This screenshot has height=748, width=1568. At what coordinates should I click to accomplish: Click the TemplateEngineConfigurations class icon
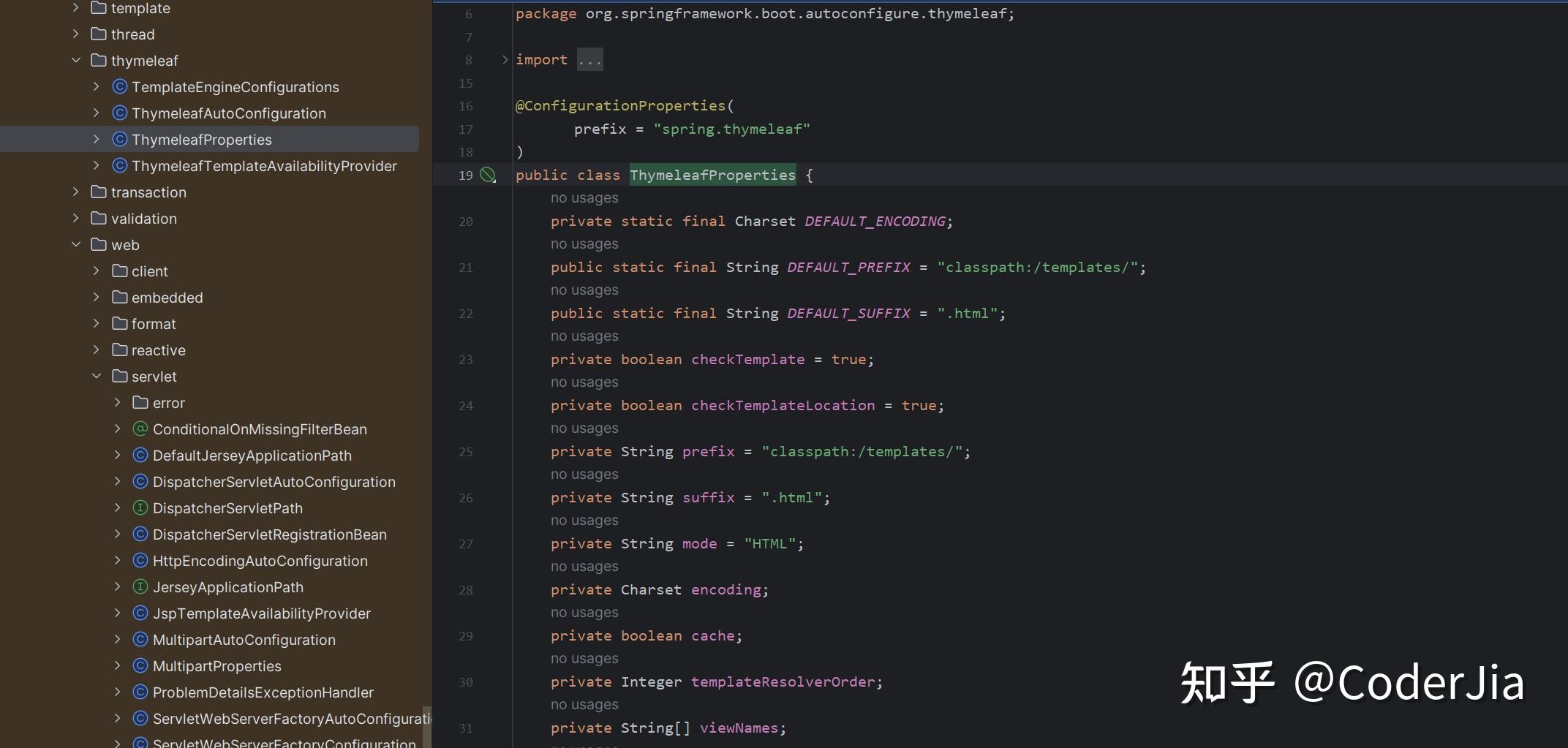pos(120,87)
